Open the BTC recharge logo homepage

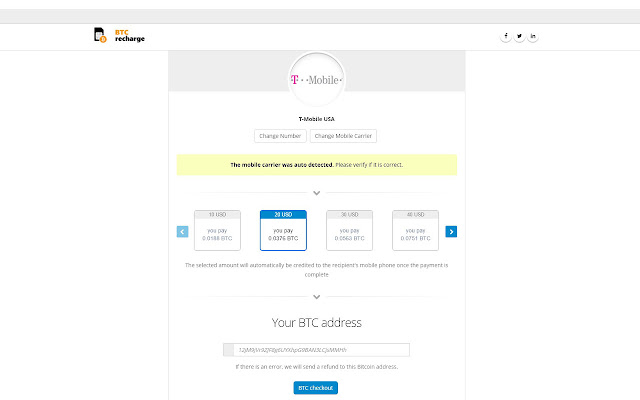[x=119, y=36]
